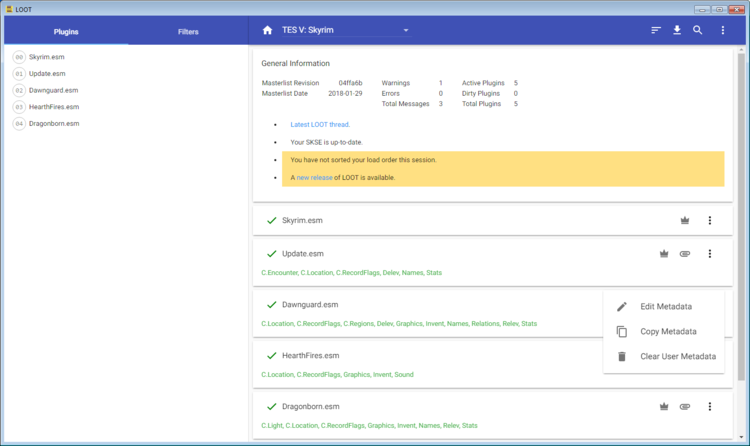The width and height of the screenshot is (750, 446).
Task: Click the 'Your SKSE is up-to-date.' message
Action: click(326, 142)
